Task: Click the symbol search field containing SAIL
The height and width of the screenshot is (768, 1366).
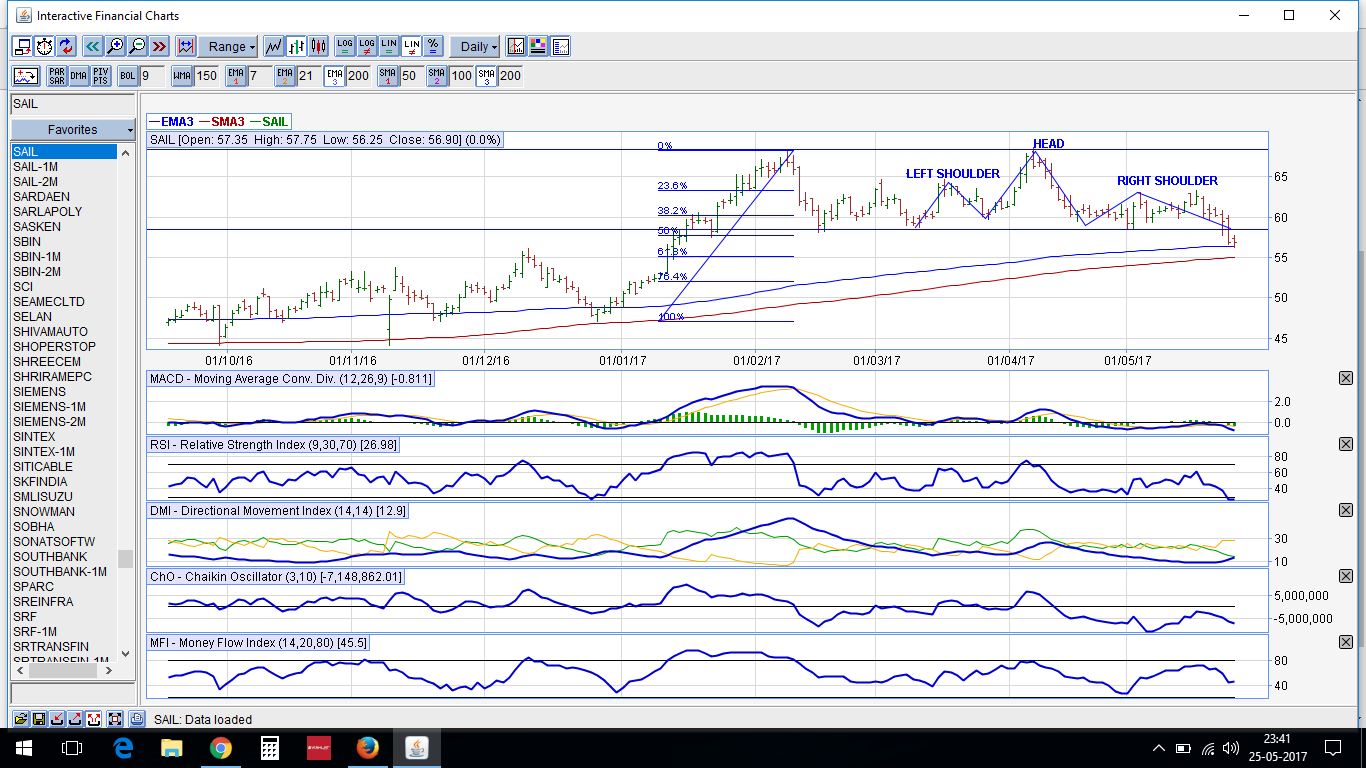Action: click(72, 104)
